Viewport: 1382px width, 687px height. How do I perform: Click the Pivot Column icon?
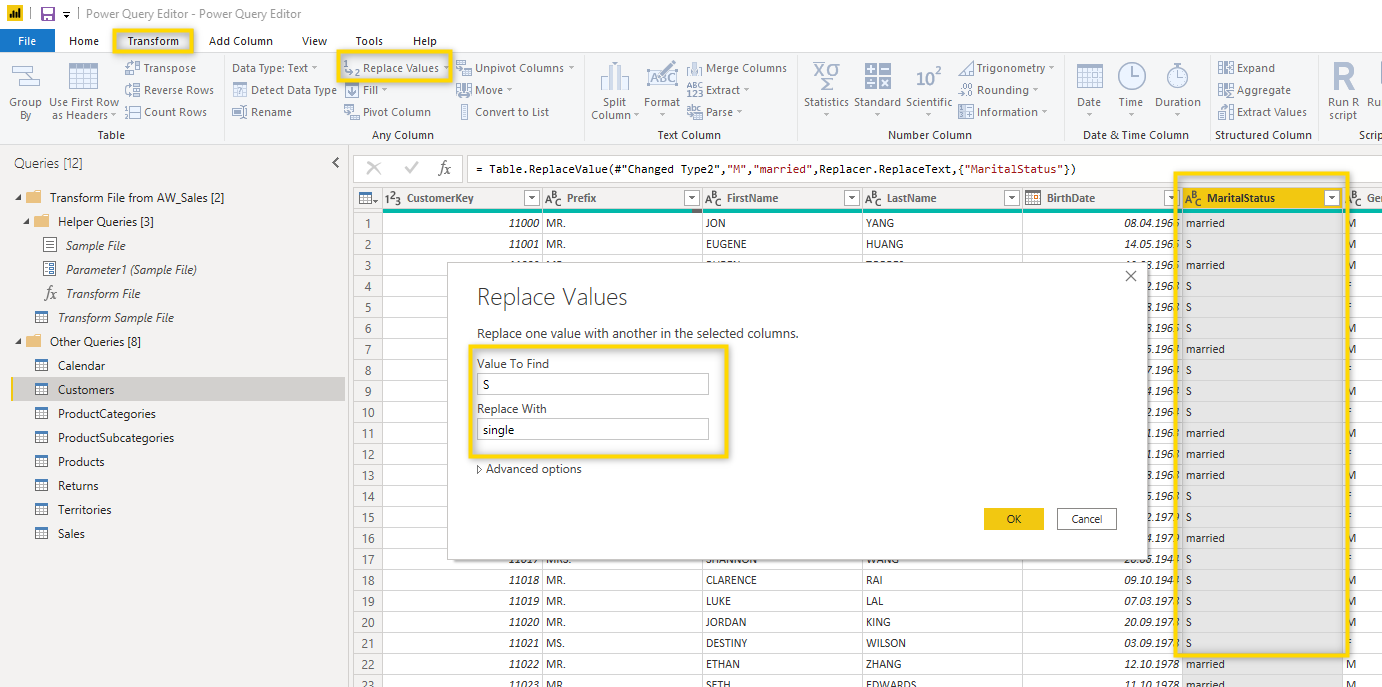point(350,112)
